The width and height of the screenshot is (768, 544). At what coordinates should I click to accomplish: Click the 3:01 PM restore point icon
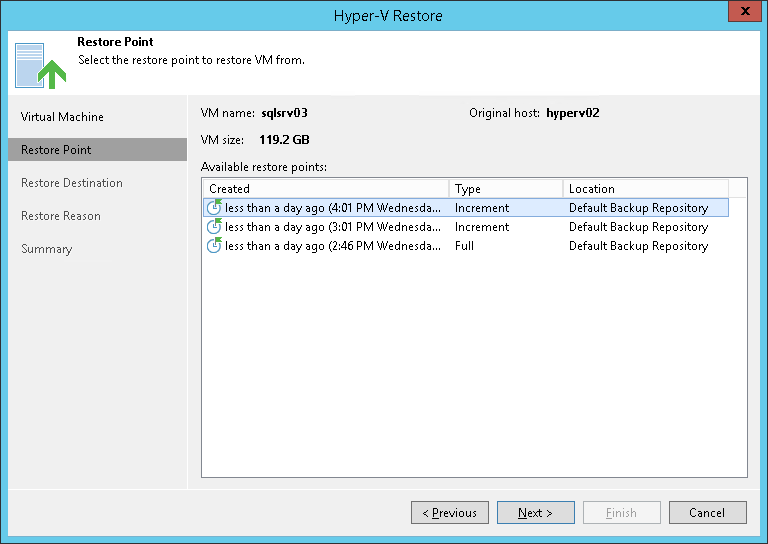[214, 227]
